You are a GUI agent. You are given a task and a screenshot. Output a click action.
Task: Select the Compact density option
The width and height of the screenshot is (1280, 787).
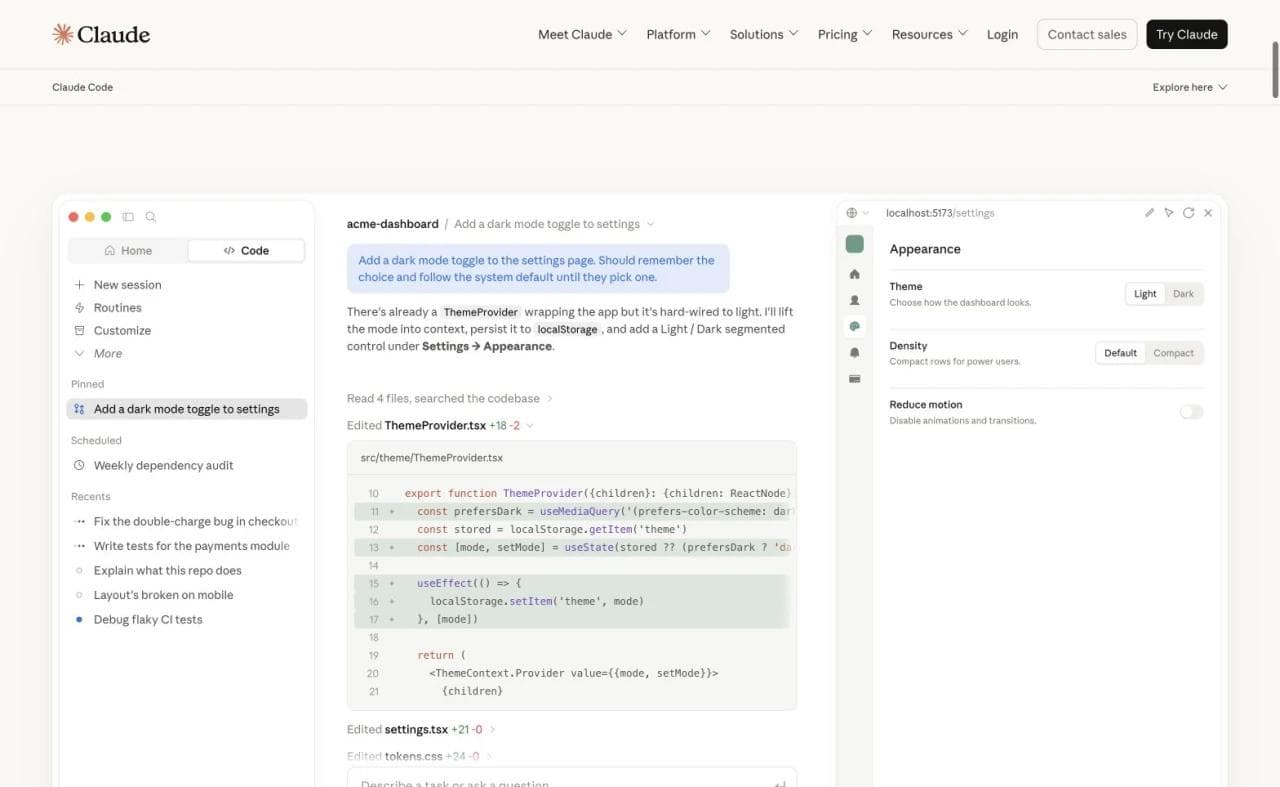pos(1173,353)
